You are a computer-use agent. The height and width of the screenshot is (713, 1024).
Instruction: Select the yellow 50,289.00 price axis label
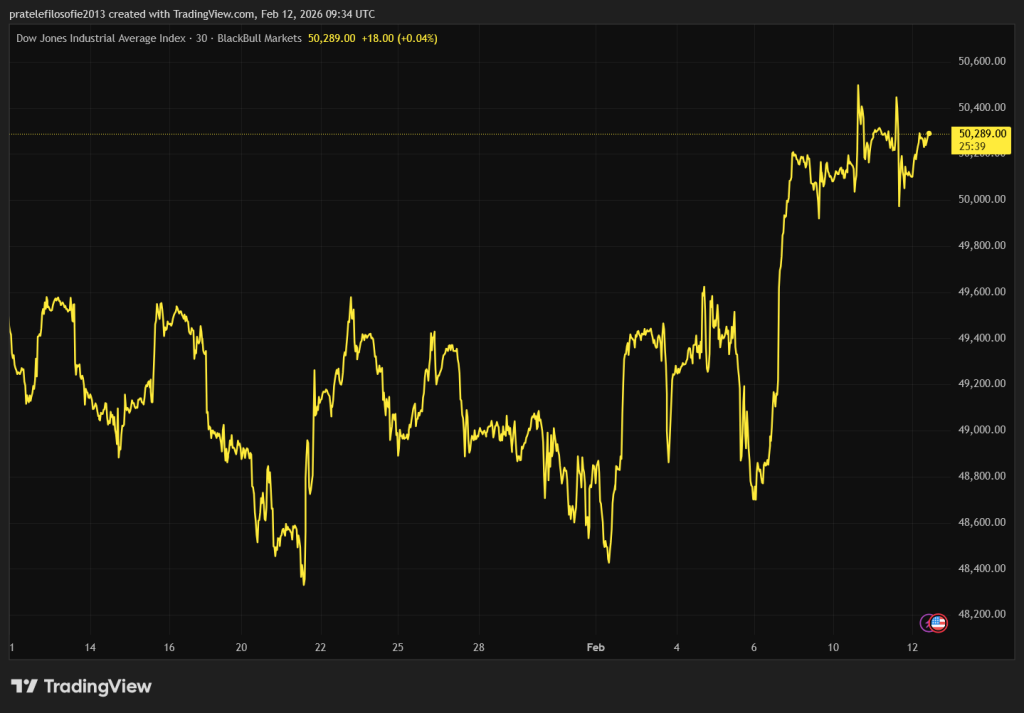(980, 133)
